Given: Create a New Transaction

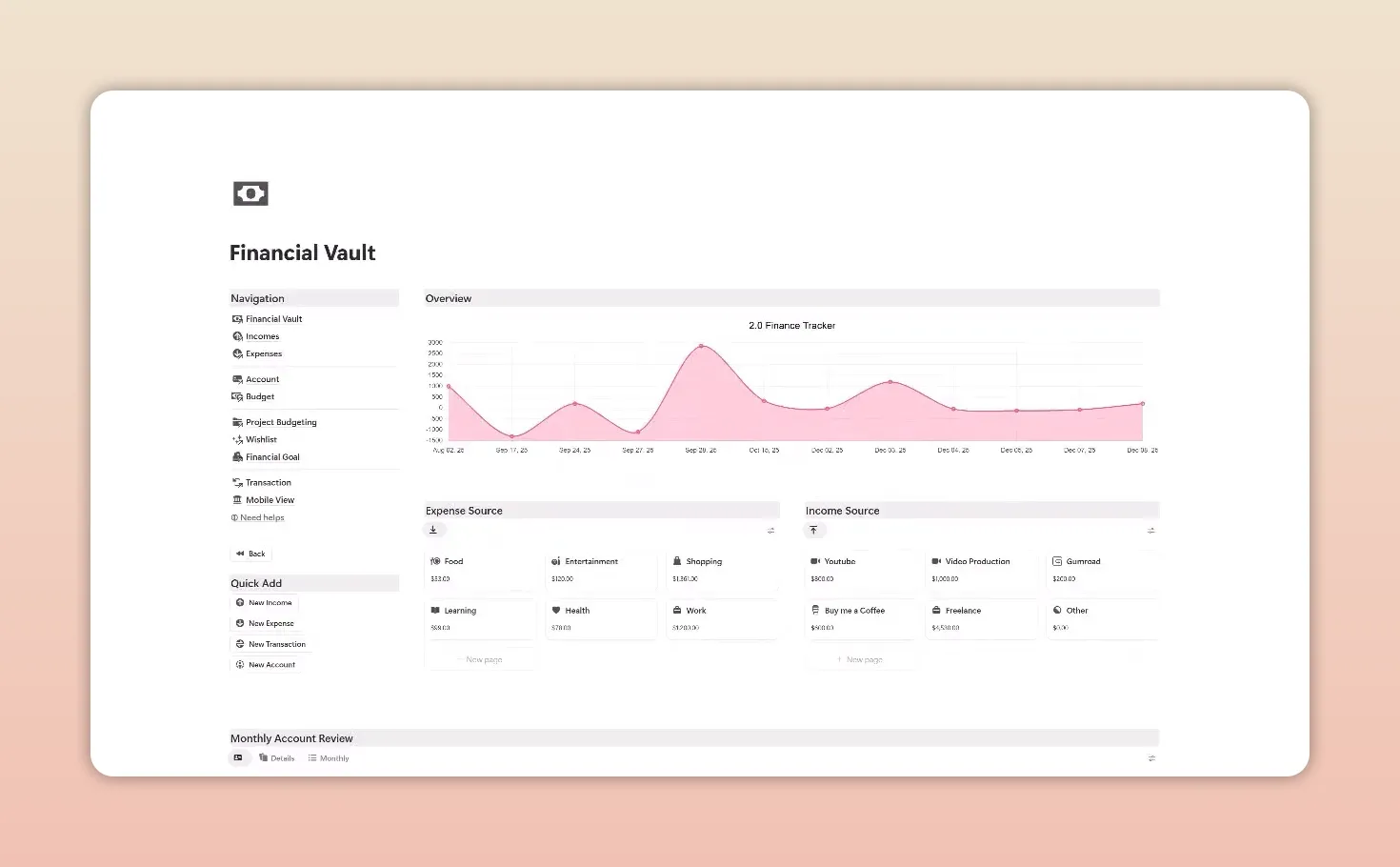Looking at the screenshot, I should [270, 644].
